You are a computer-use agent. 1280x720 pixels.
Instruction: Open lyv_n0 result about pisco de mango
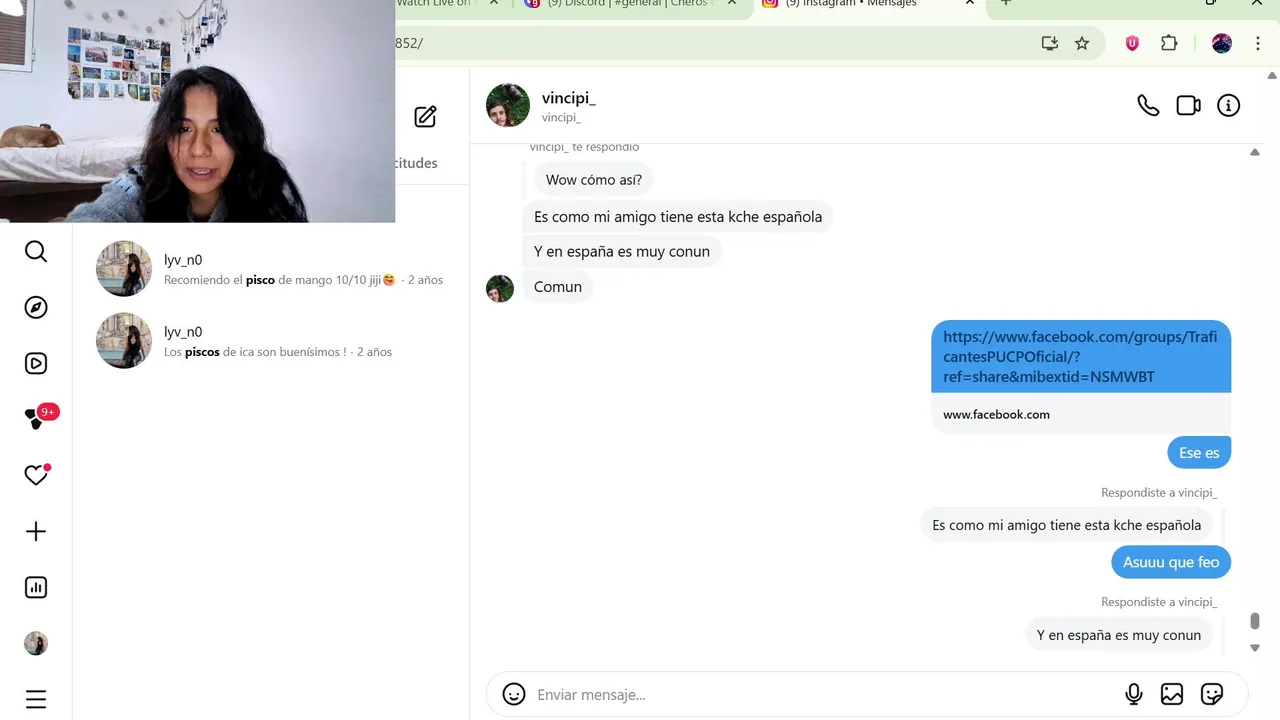pyautogui.click(x=271, y=269)
